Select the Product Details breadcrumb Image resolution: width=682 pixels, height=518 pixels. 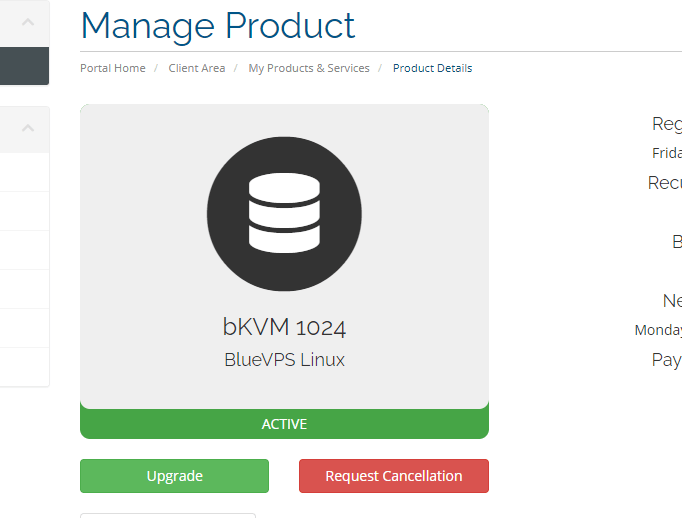pyautogui.click(x=432, y=68)
